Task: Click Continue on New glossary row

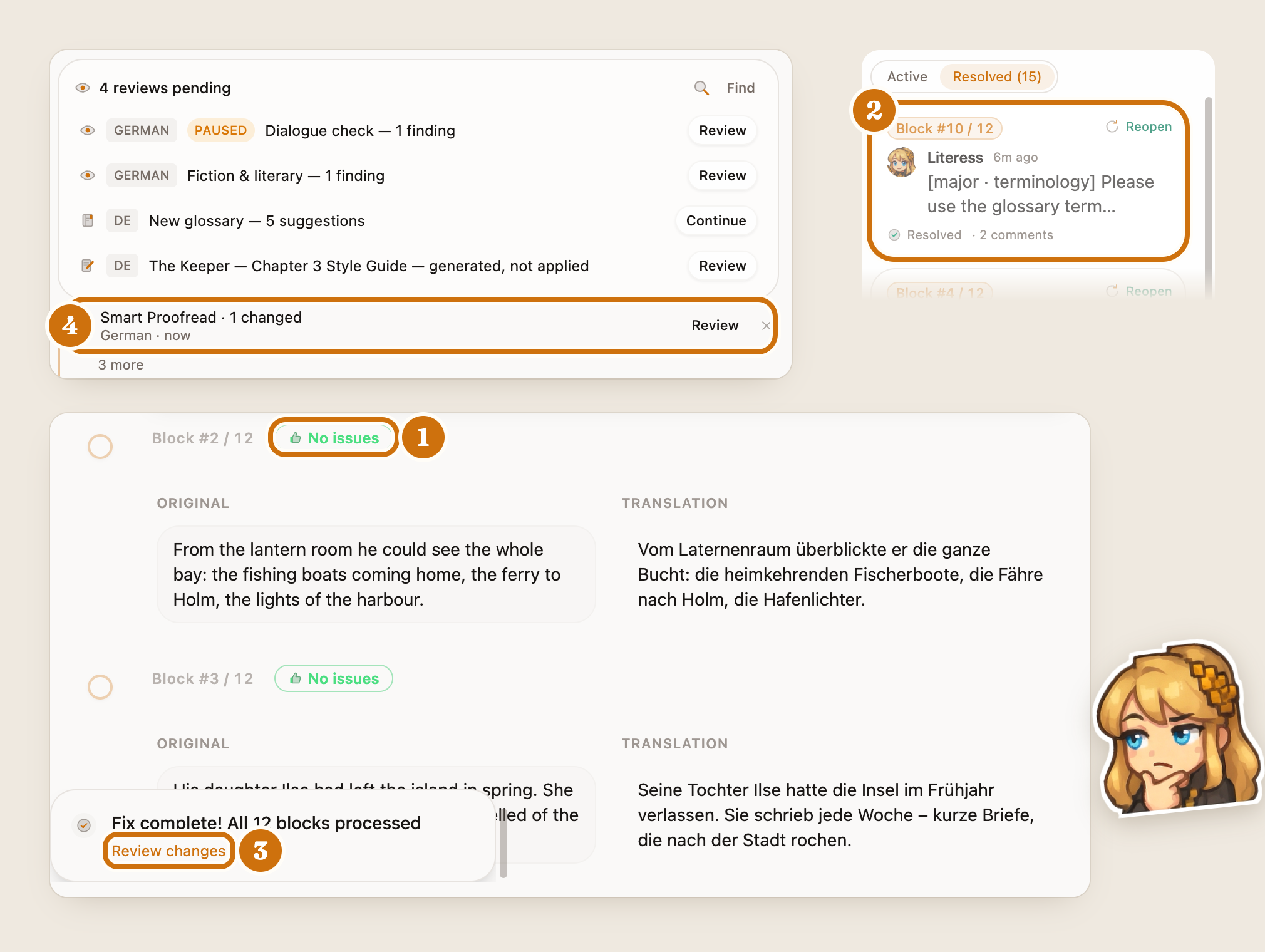Action: [716, 220]
